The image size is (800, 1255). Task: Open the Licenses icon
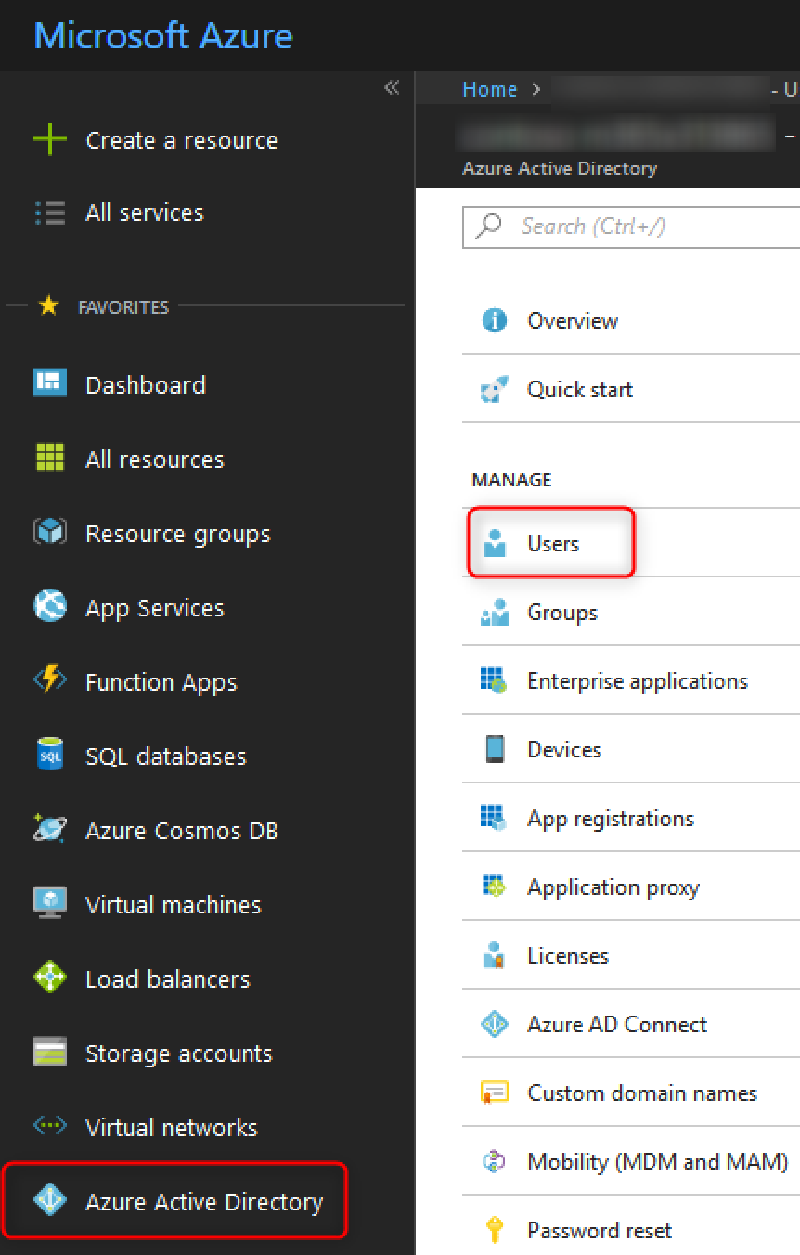click(494, 955)
